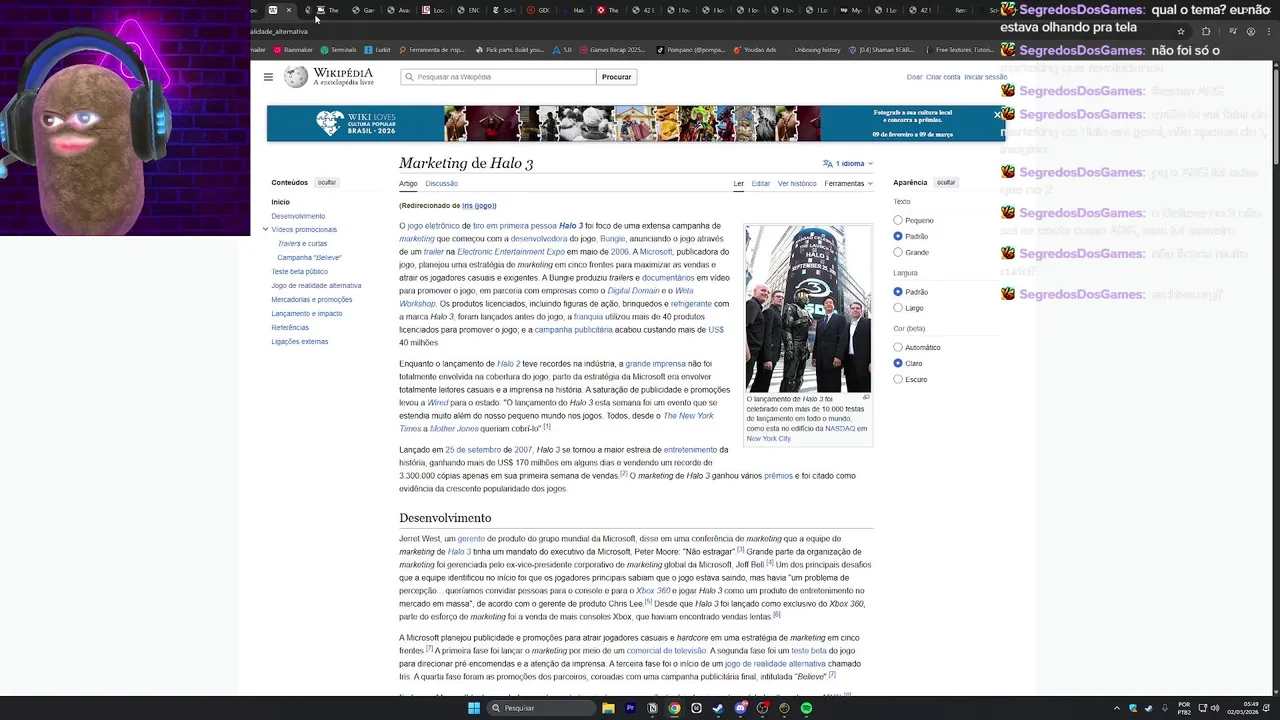Collapse the Vídeos promocionais contents section
1280x720 pixels.
(x=265, y=230)
